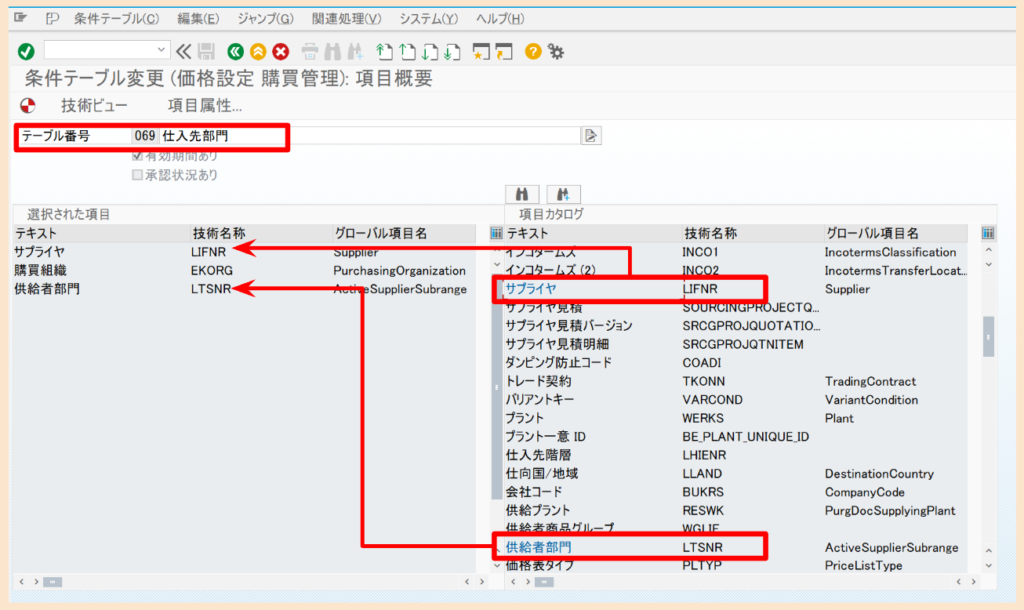Click Find Next binoculars above 項目カタログ
Viewport: 1024px width, 610px height.
coord(563,194)
